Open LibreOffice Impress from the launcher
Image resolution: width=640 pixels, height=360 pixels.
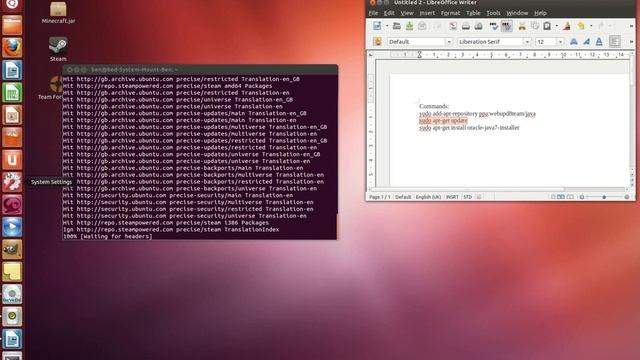12,115
